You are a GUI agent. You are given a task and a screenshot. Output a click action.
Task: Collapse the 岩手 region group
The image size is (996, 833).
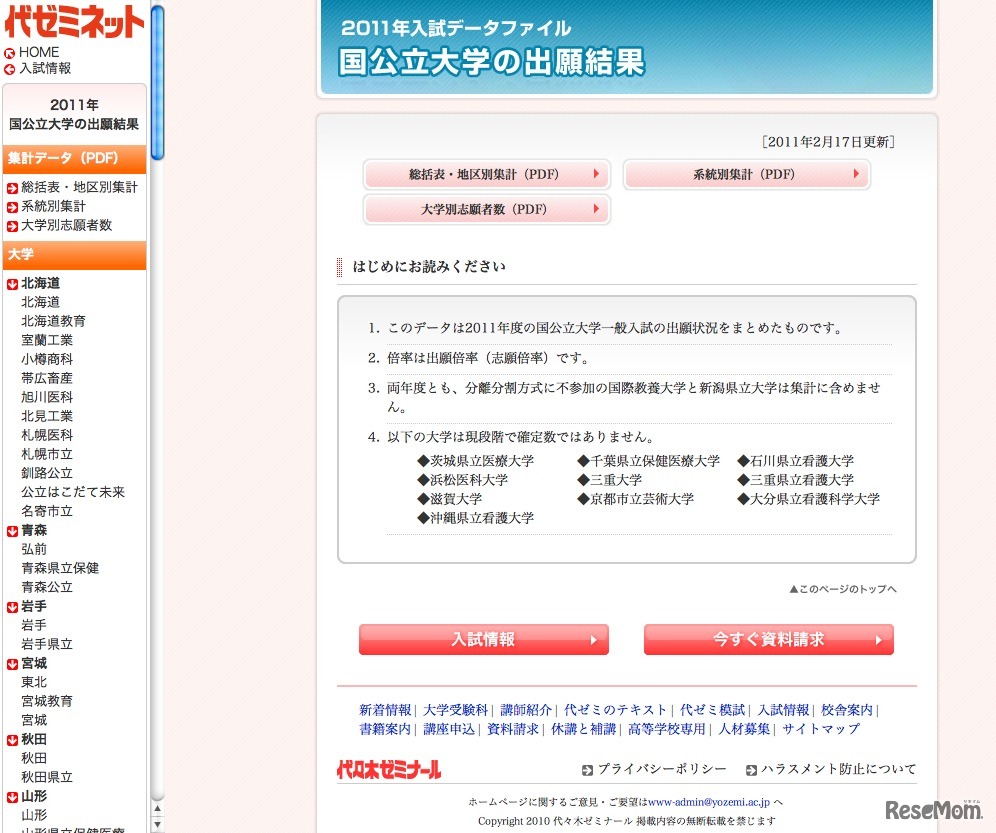(x=12, y=607)
